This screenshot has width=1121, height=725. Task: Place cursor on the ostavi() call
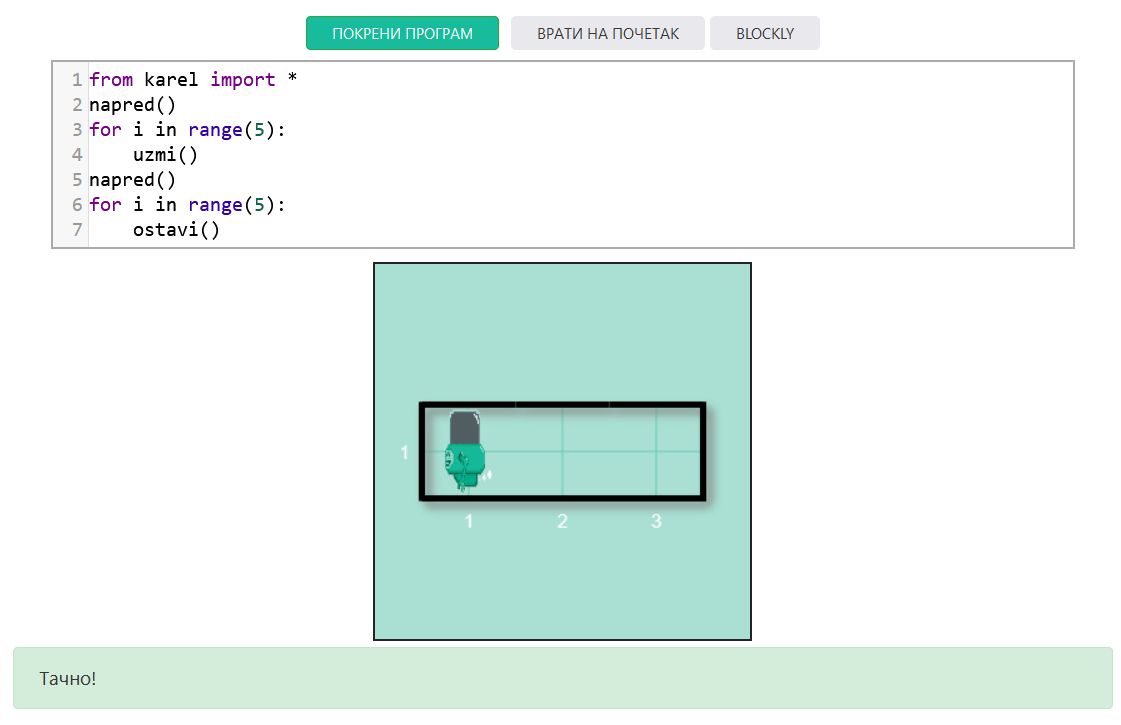coord(175,230)
